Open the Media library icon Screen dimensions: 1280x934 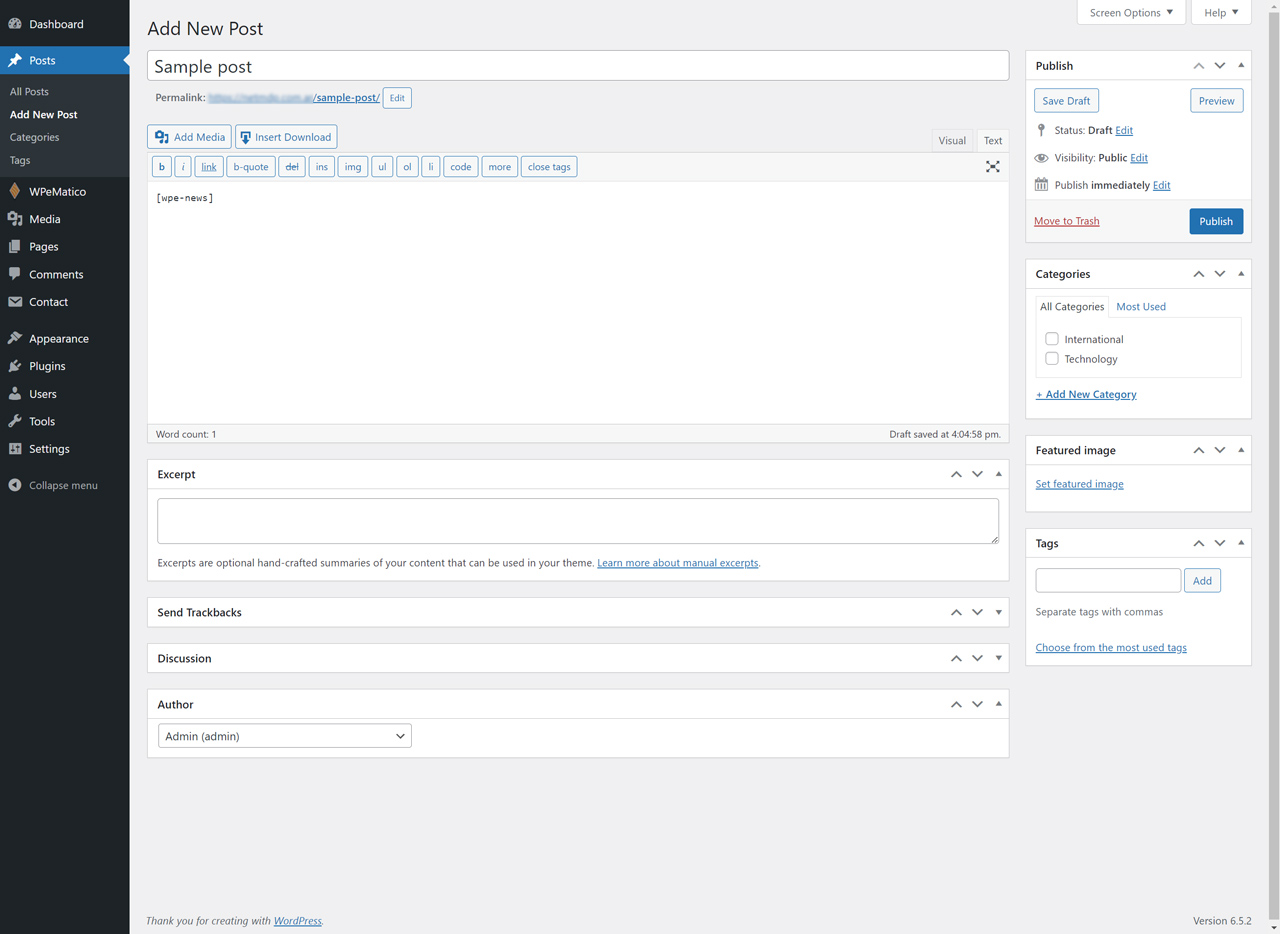coord(15,219)
